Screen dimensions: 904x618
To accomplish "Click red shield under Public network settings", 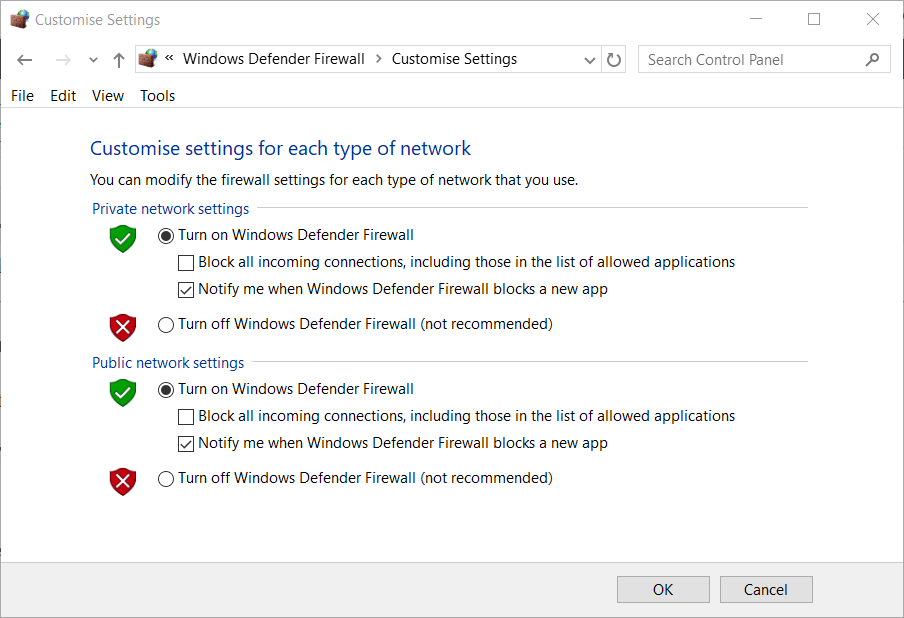I will coord(122,481).
